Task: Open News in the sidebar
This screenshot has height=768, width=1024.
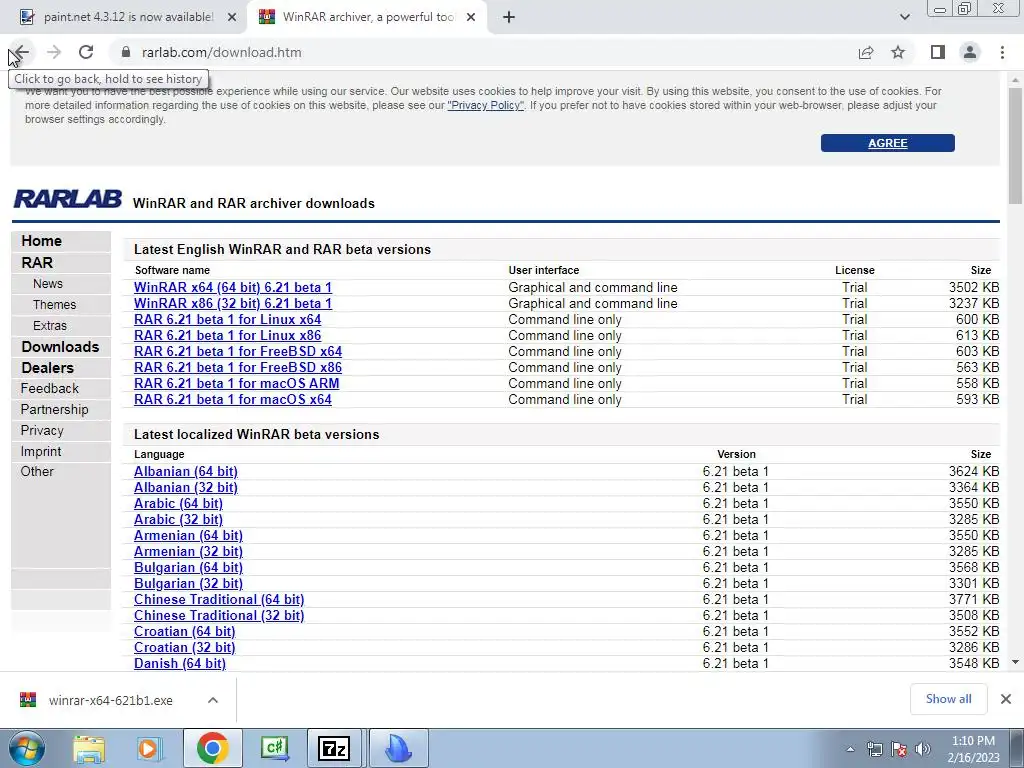Action: point(48,283)
